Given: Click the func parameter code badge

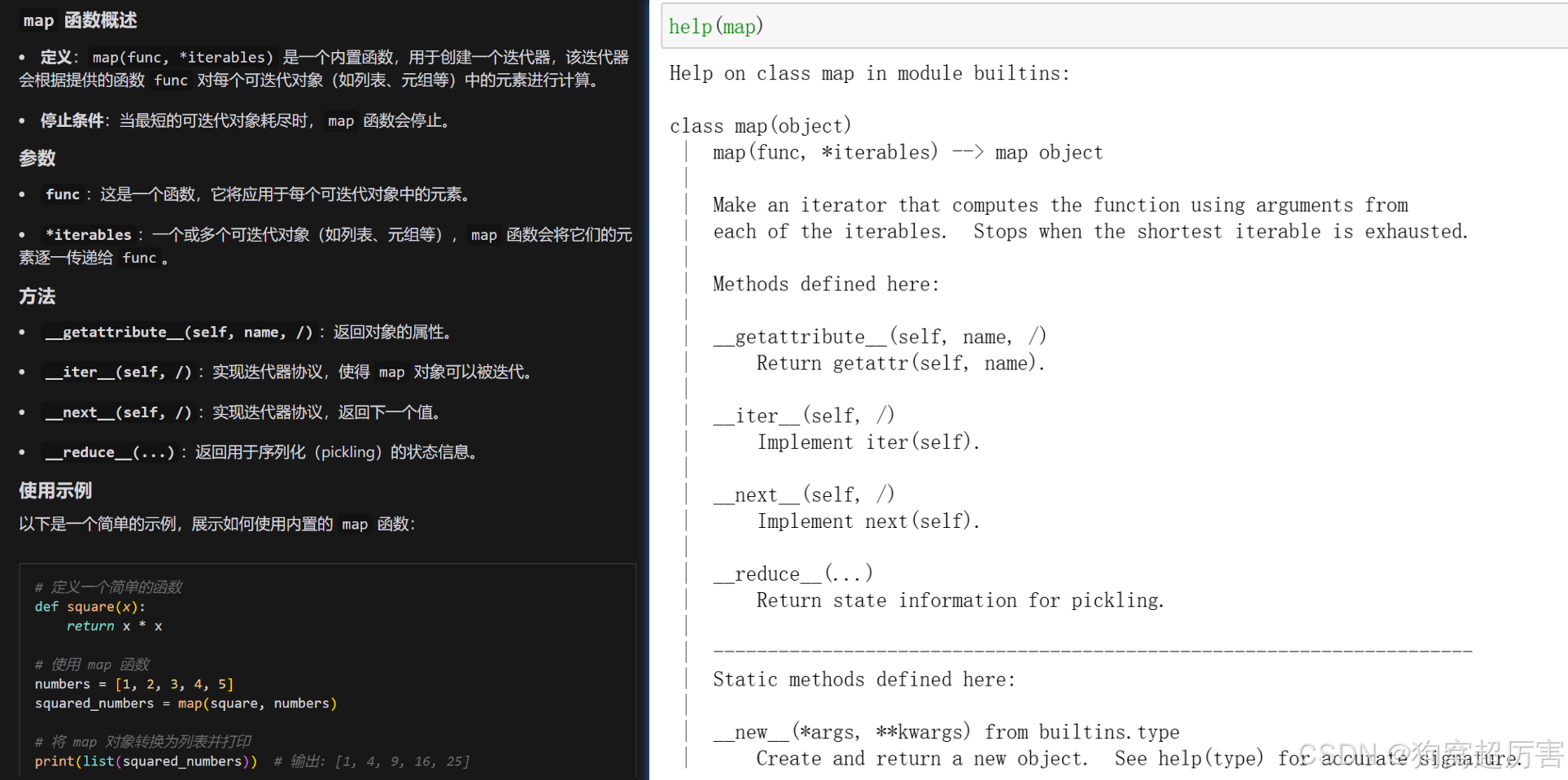Looking at the screenshot, I should pos(62,194).
